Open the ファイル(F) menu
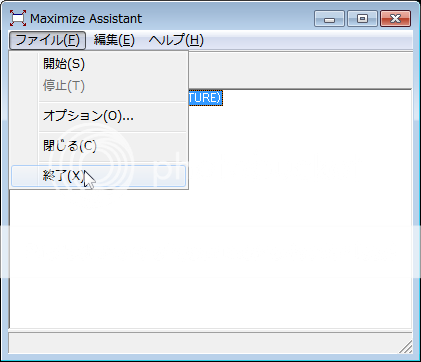Screen dimensions: 421x362 (x=47, y=40)
